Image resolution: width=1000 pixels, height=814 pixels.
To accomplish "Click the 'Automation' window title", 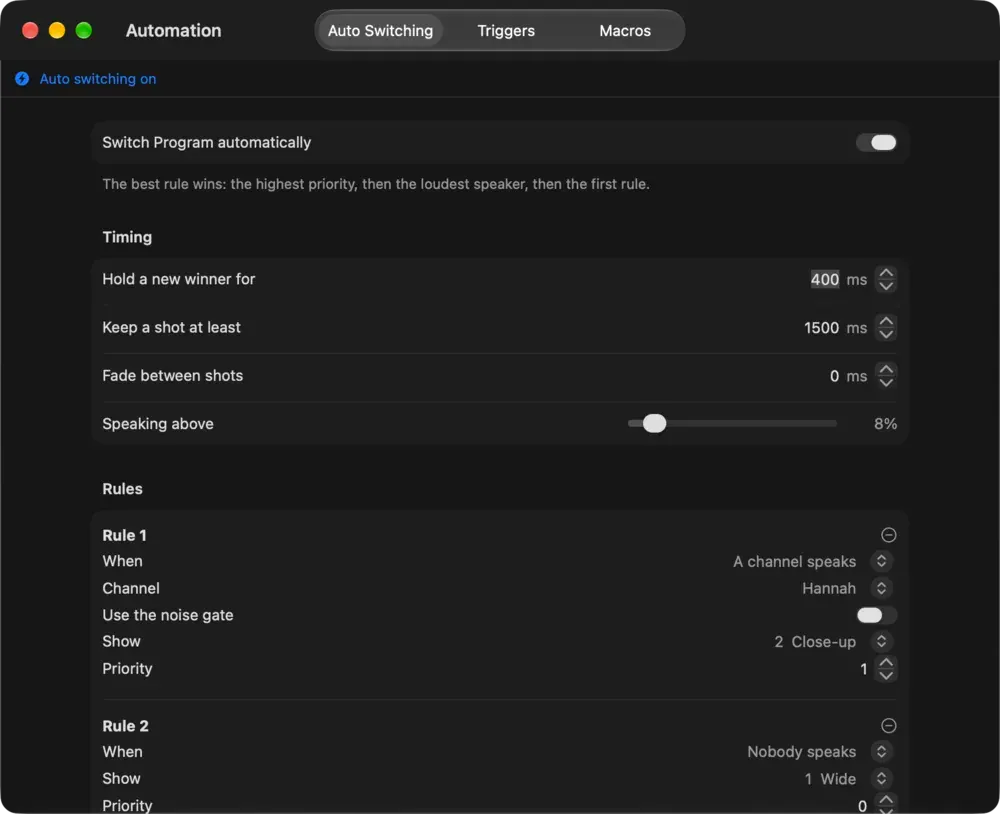I will point(173,31).
